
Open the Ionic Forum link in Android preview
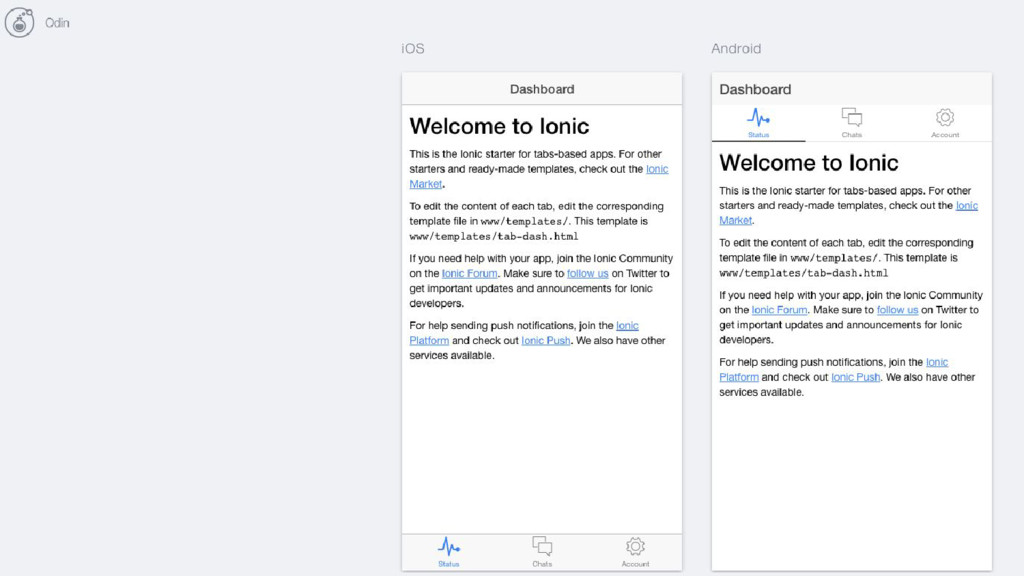pyautogui.click(x=779, y=310)
